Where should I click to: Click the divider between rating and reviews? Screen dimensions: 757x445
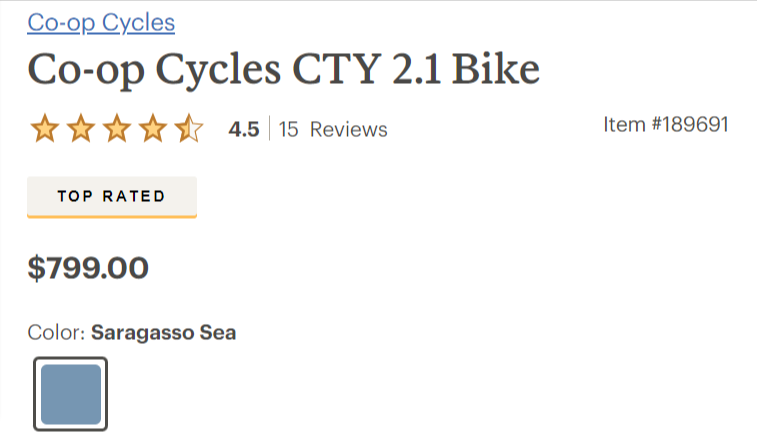click(269, 130)
